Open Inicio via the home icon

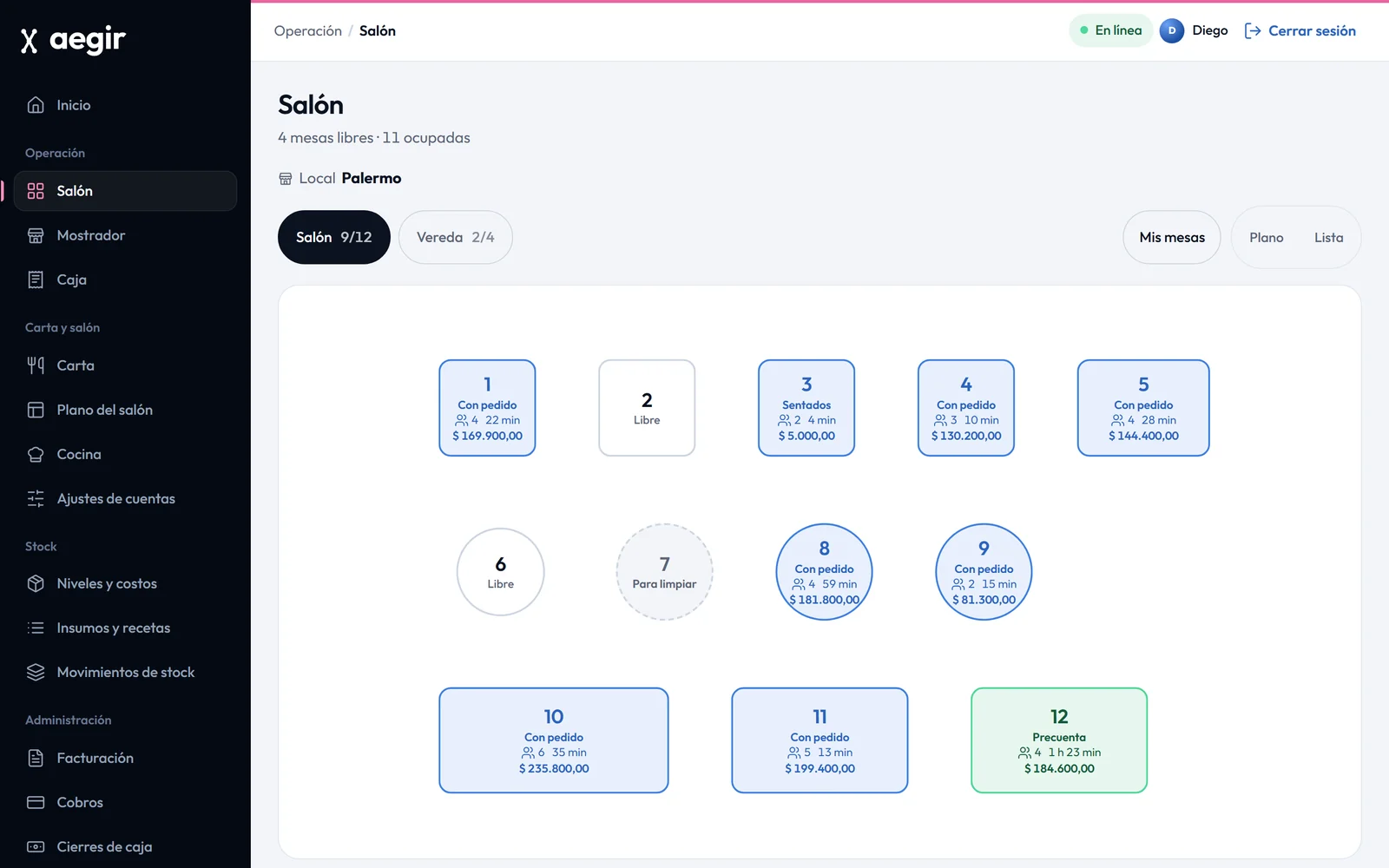[36, 105]
